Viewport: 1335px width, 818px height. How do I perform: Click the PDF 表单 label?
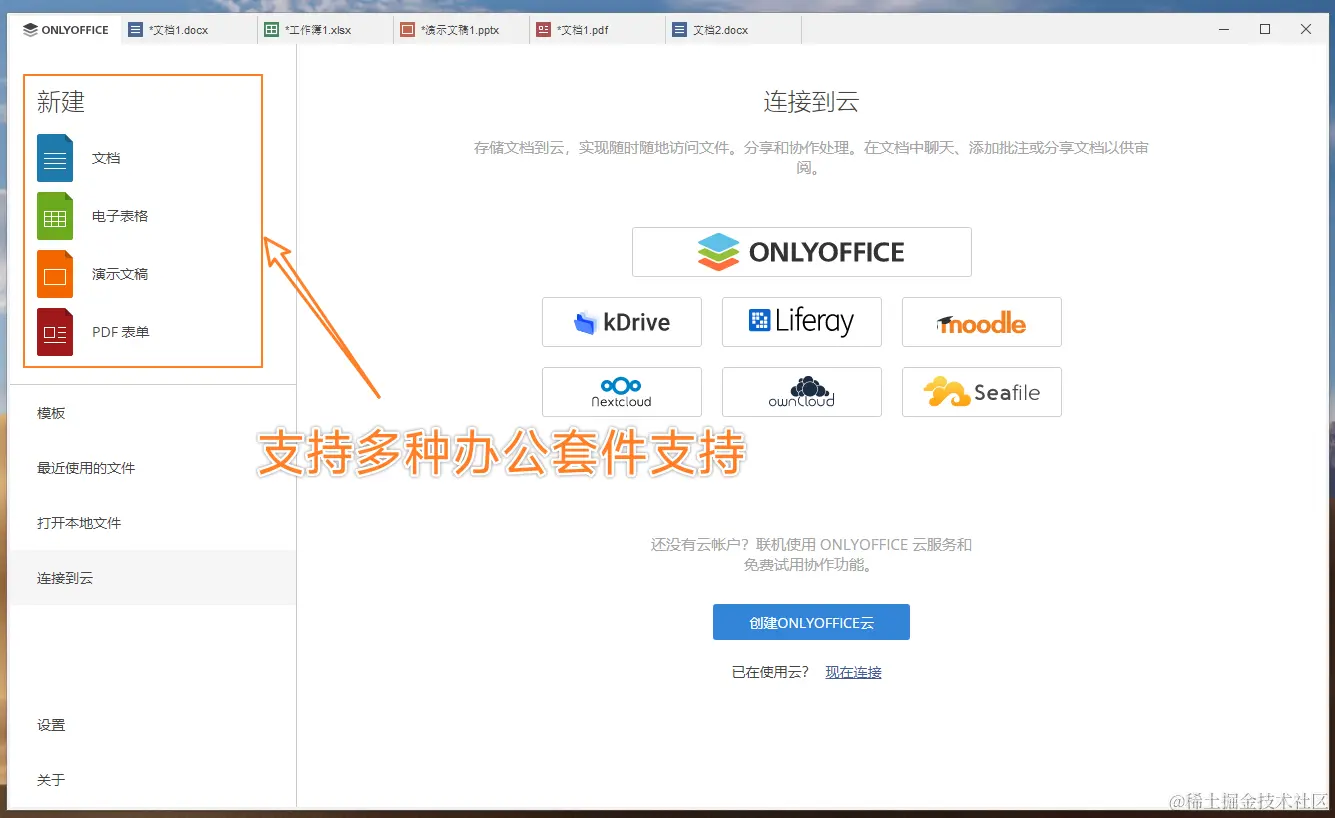point(121,332)
